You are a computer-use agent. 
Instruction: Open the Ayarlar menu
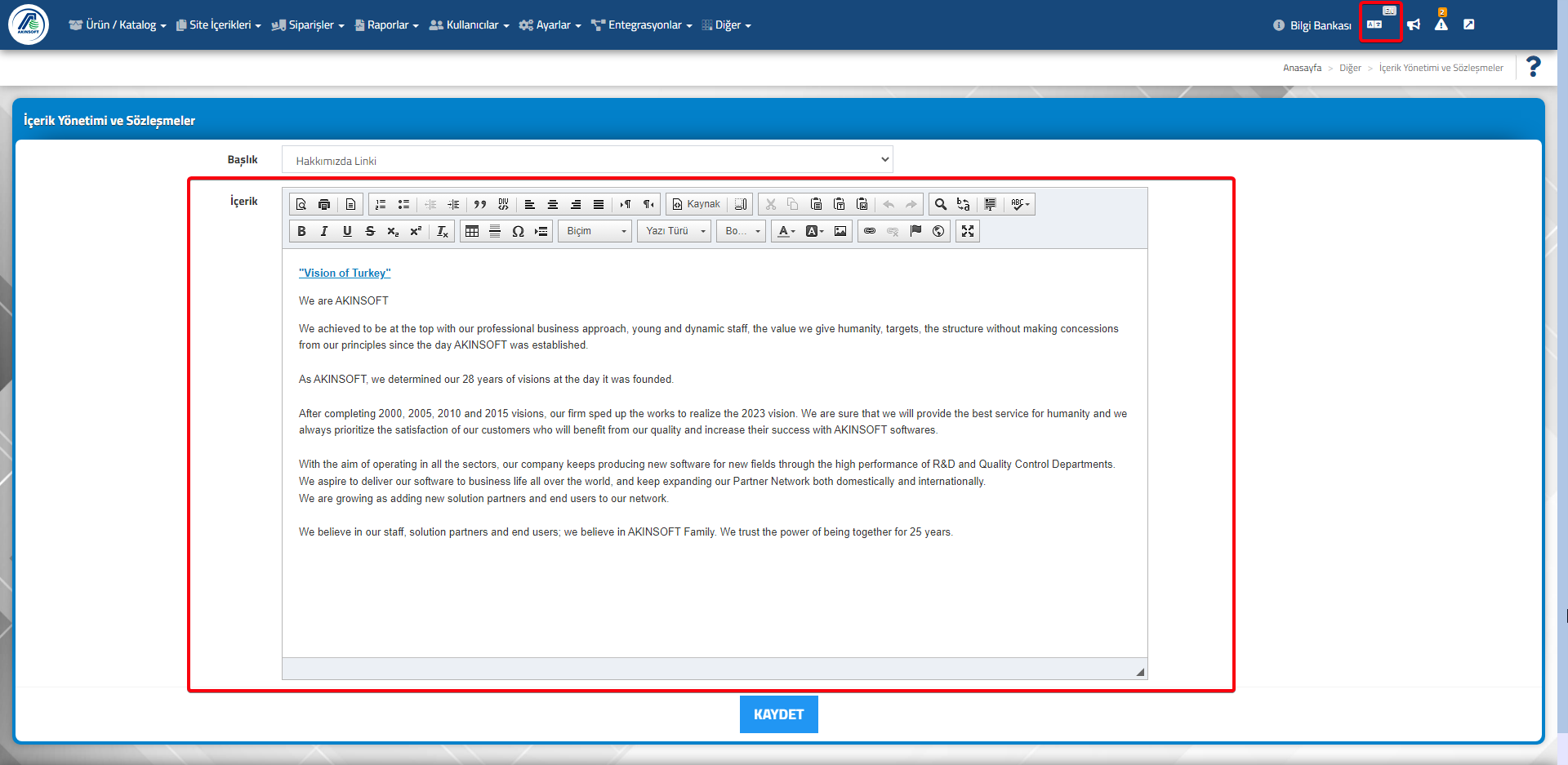pos(550,25)
